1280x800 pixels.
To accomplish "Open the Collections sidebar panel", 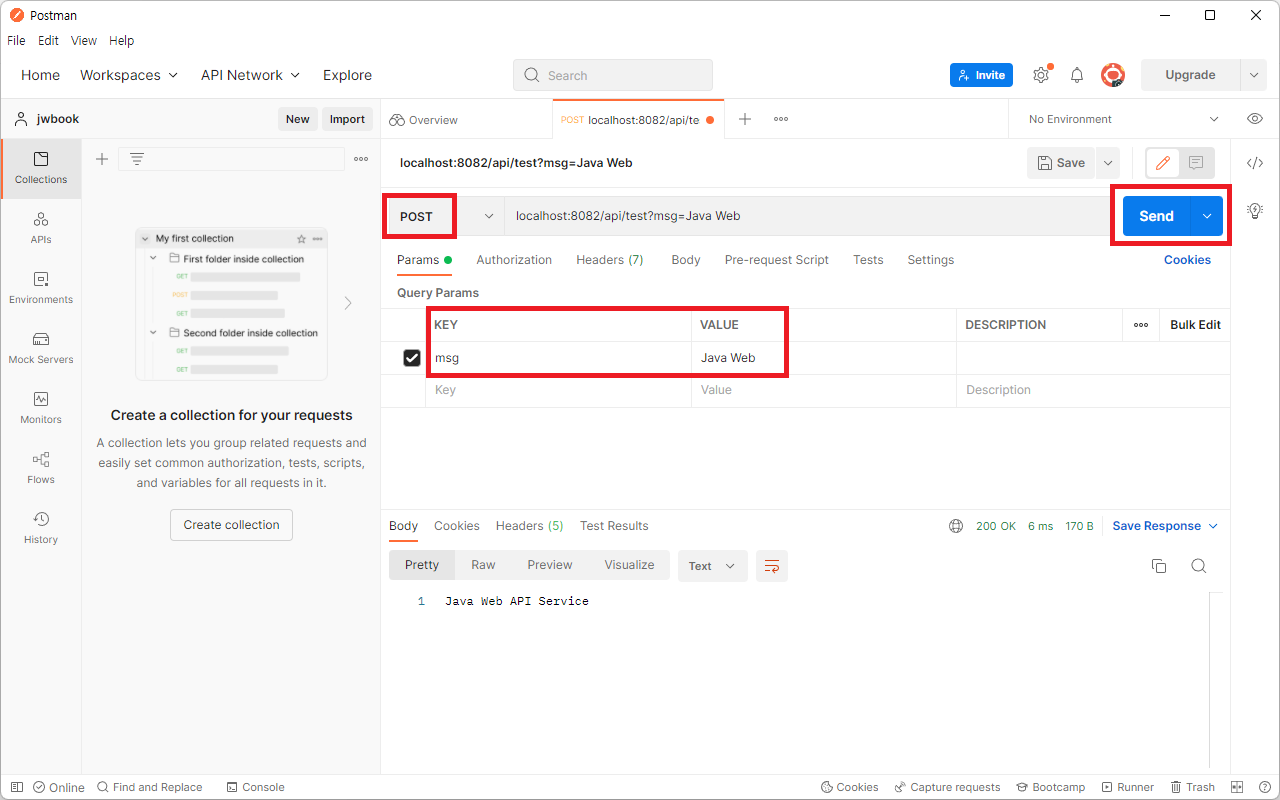I will pyautogui.click(x=41, y=168).
